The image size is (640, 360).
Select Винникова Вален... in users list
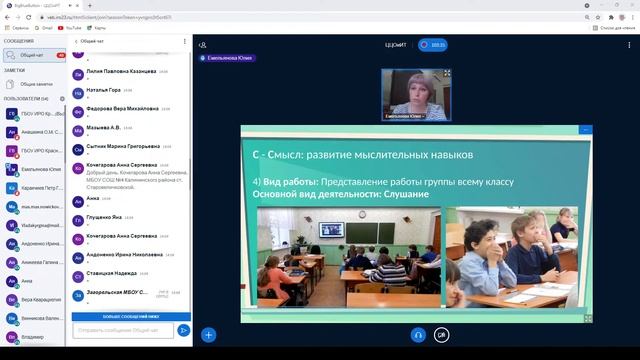coord(34,318)
